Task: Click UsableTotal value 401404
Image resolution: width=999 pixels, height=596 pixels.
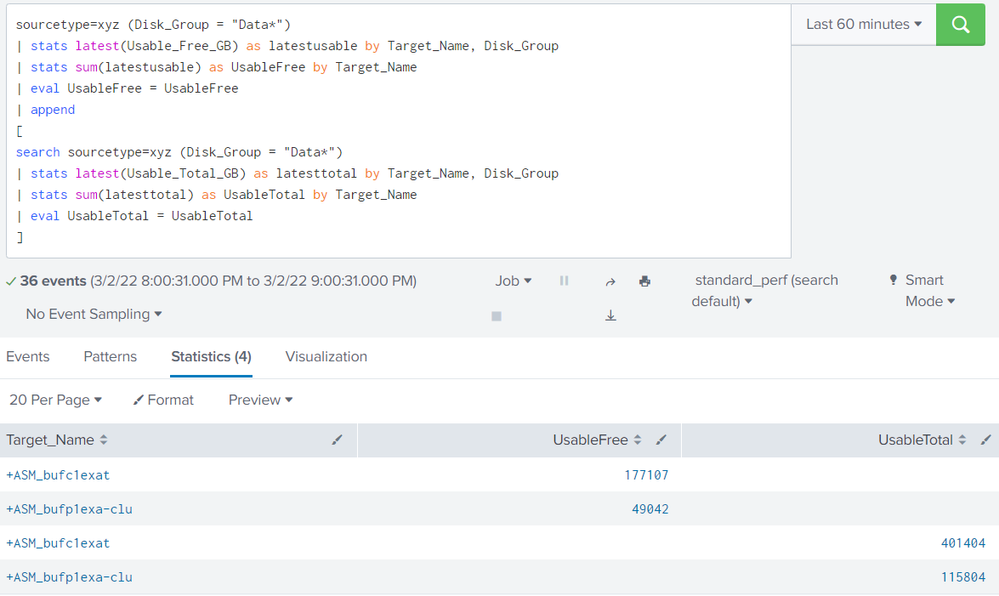Action: tap(963, 543)
